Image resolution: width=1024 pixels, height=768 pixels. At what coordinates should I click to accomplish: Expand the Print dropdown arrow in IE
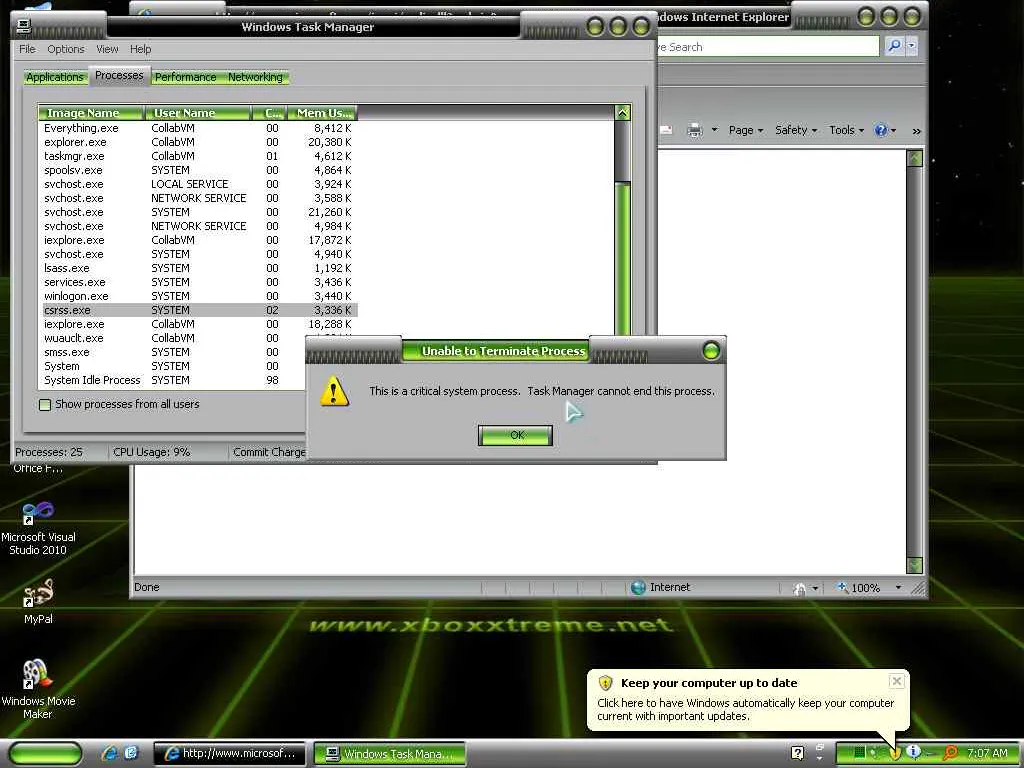pos(714,130)
